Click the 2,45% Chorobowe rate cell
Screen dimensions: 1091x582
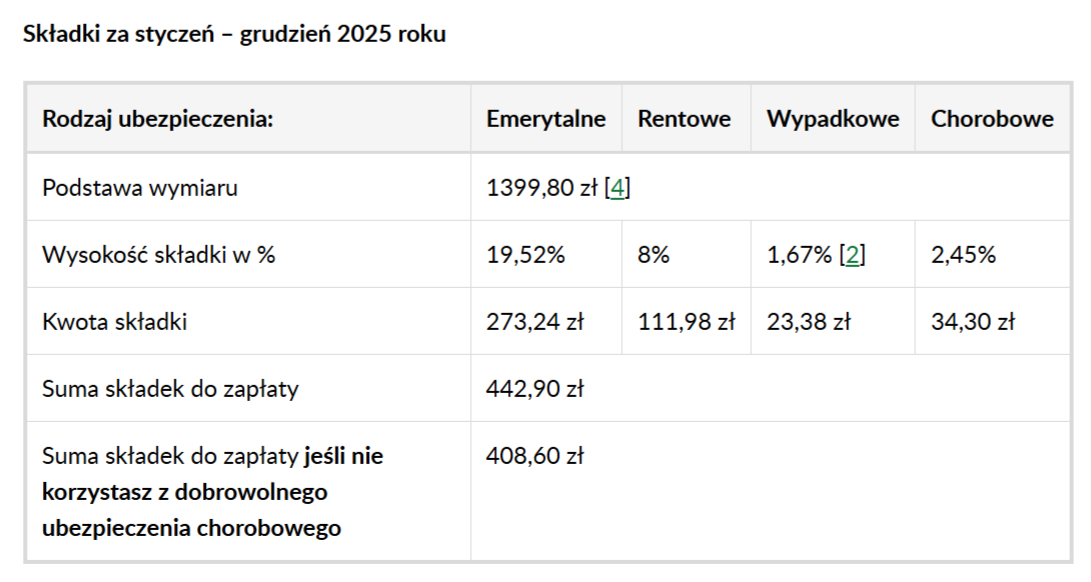click(963, 254)
